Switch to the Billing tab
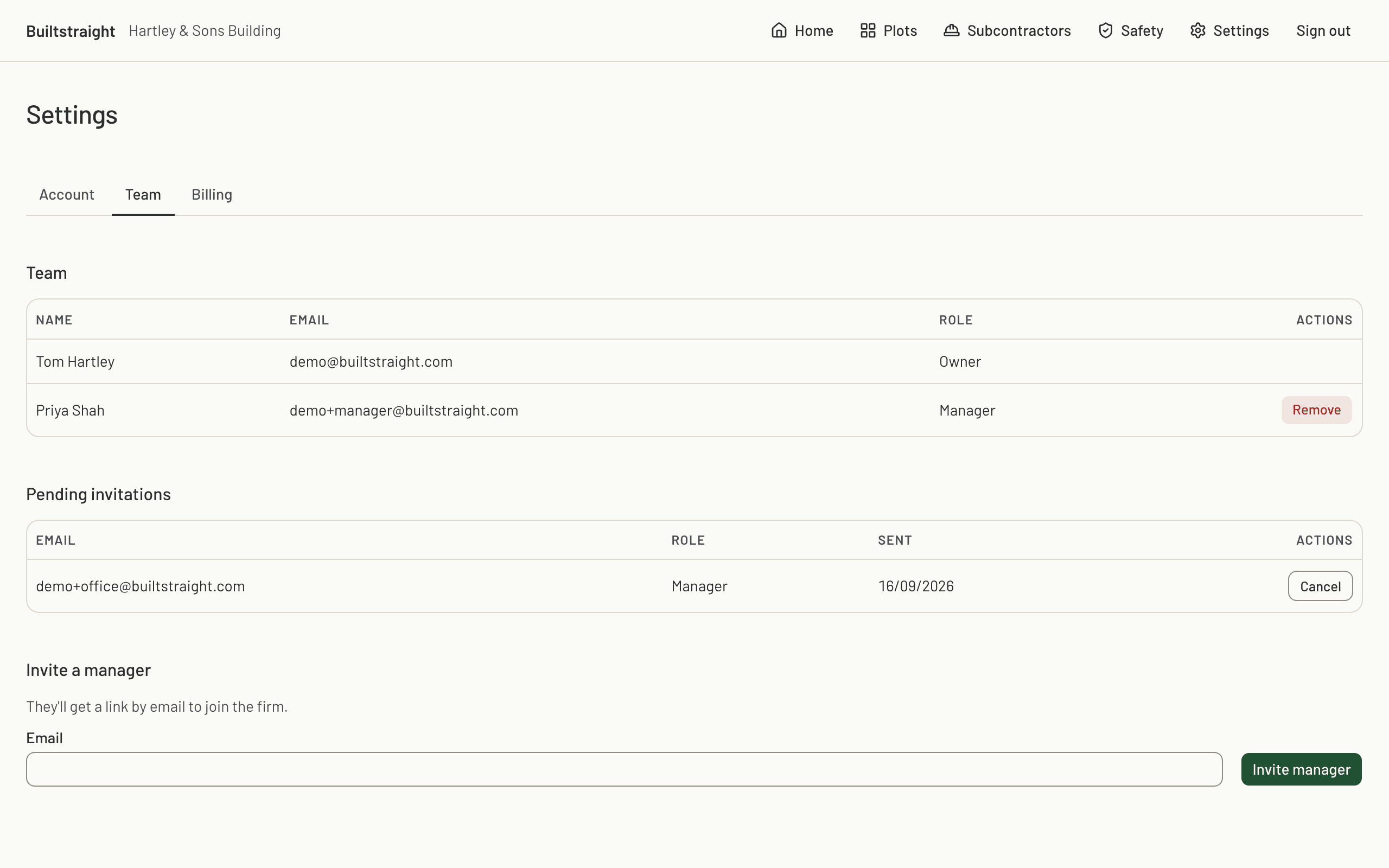 coord(212,195)
